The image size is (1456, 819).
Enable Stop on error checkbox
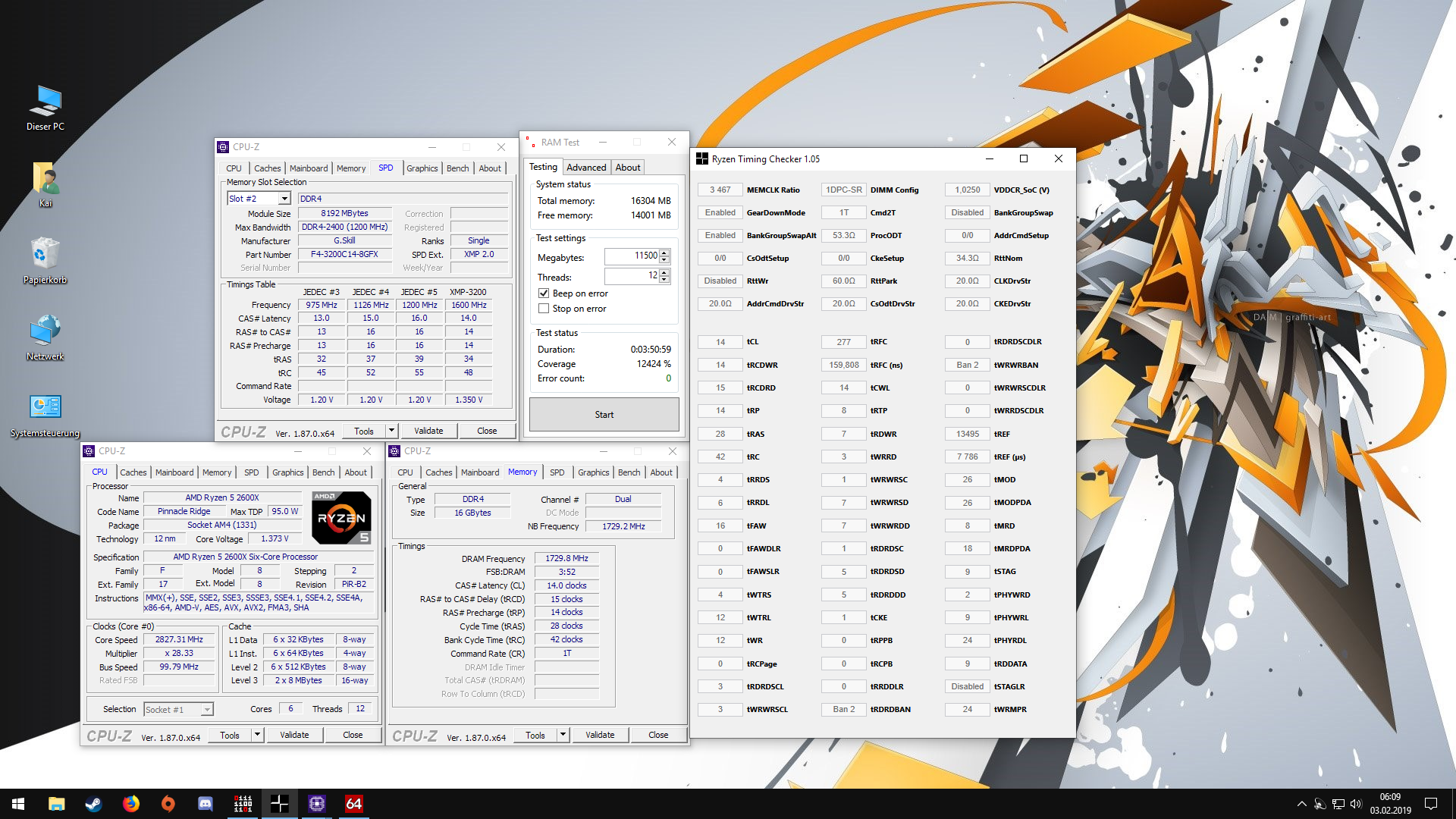[543, 309]
